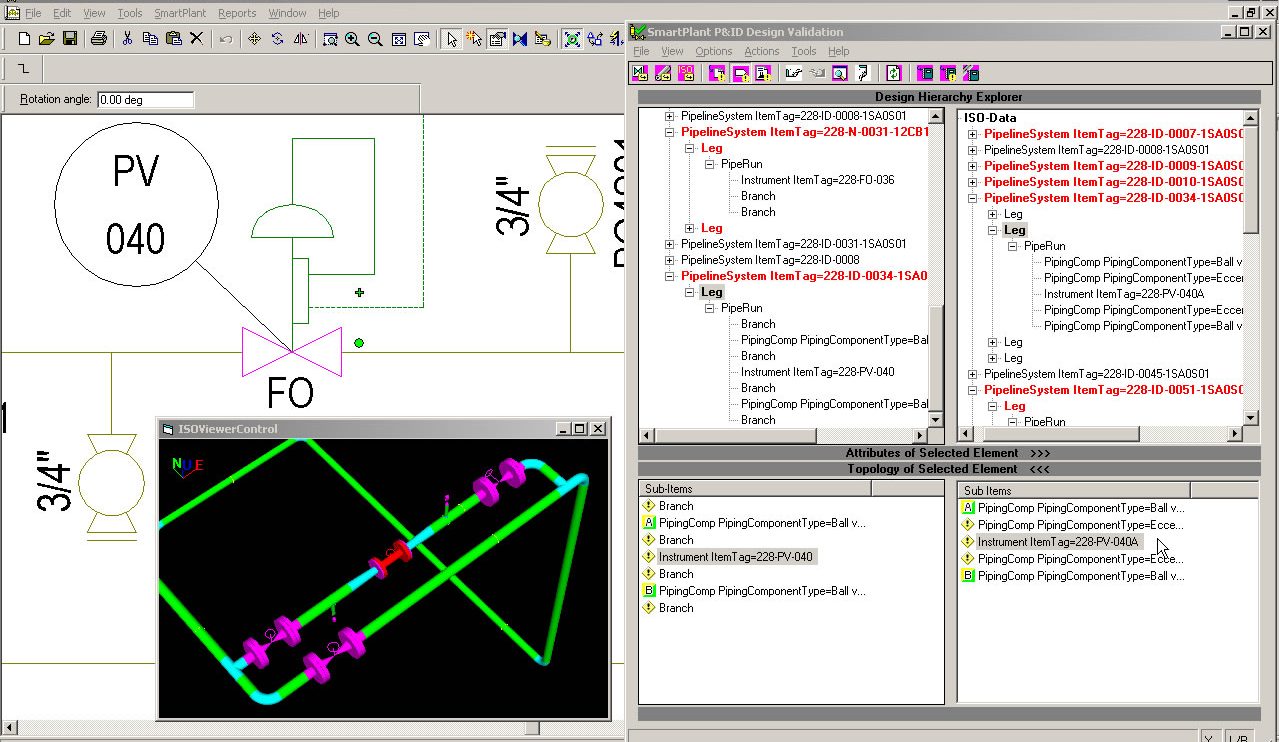Click the Design Hierarchy Explorer header bar
Image resolution: width=1279 pixels, height=742 pixels.
[x=948, y=97]
